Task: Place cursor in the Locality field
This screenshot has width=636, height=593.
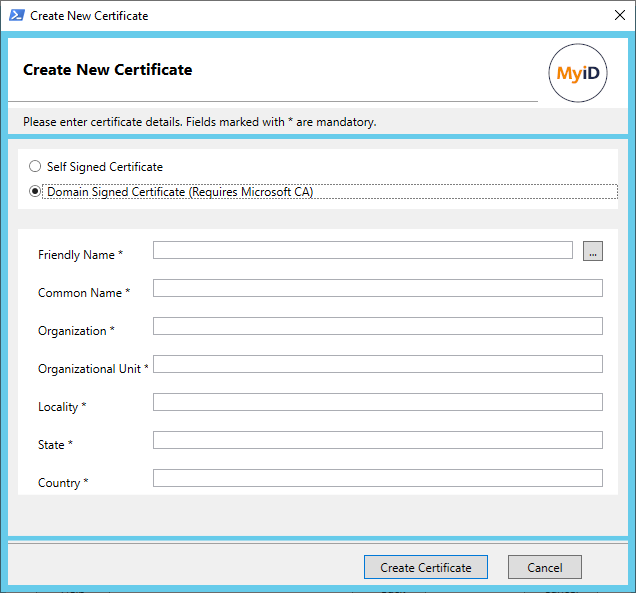Action: coord(377,402)
